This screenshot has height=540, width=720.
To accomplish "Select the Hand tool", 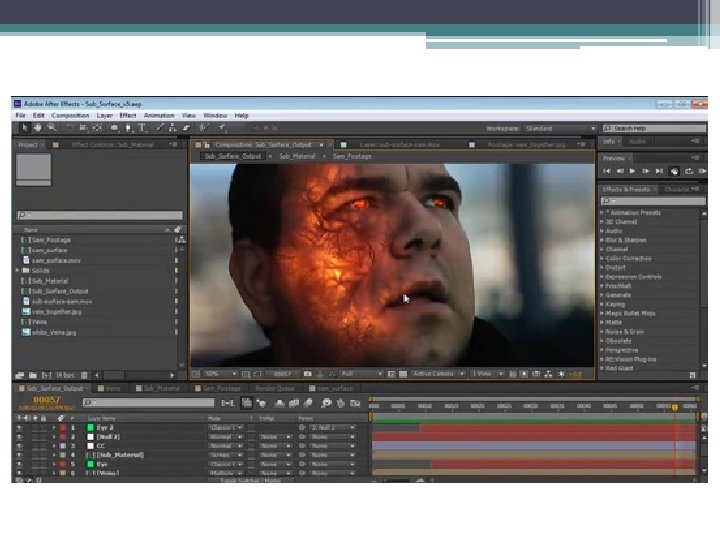I will tap(38, 128).
